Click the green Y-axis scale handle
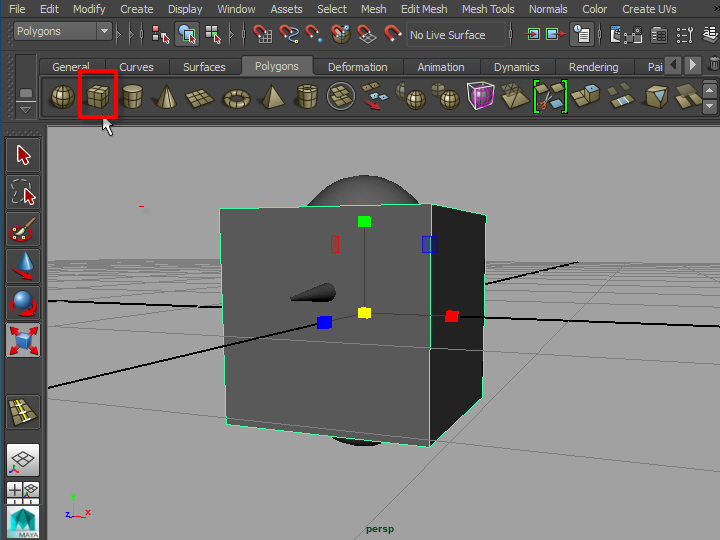Screen dimensions: 720x540 point(364,221)
